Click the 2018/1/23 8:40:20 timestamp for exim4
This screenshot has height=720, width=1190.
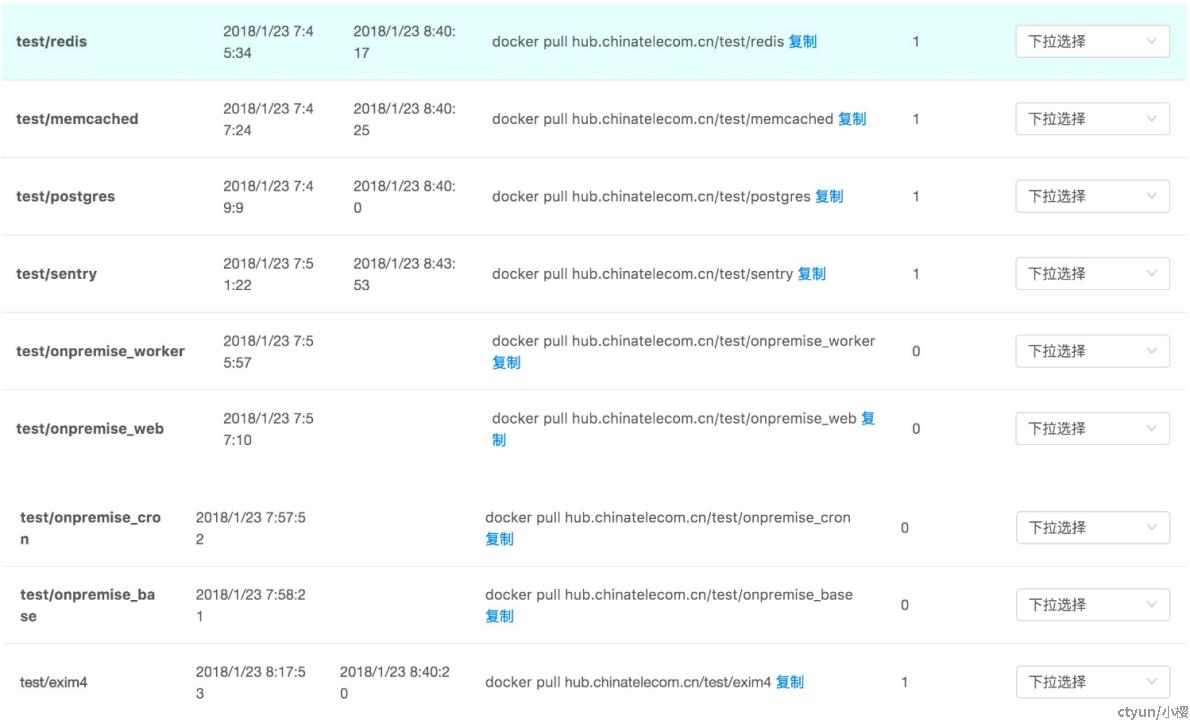[x=395, y=683]
